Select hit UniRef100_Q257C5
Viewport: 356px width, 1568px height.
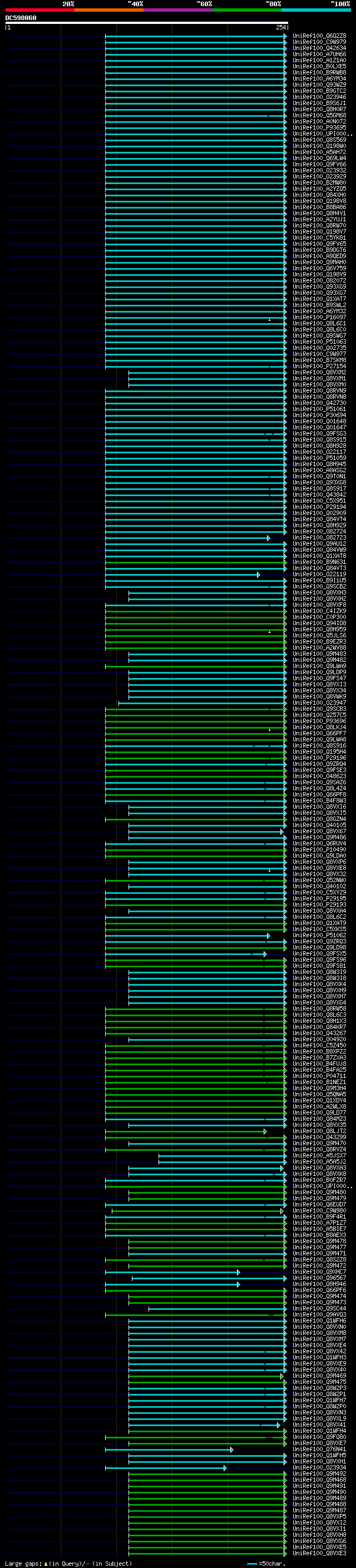click(x=319, y=715)
